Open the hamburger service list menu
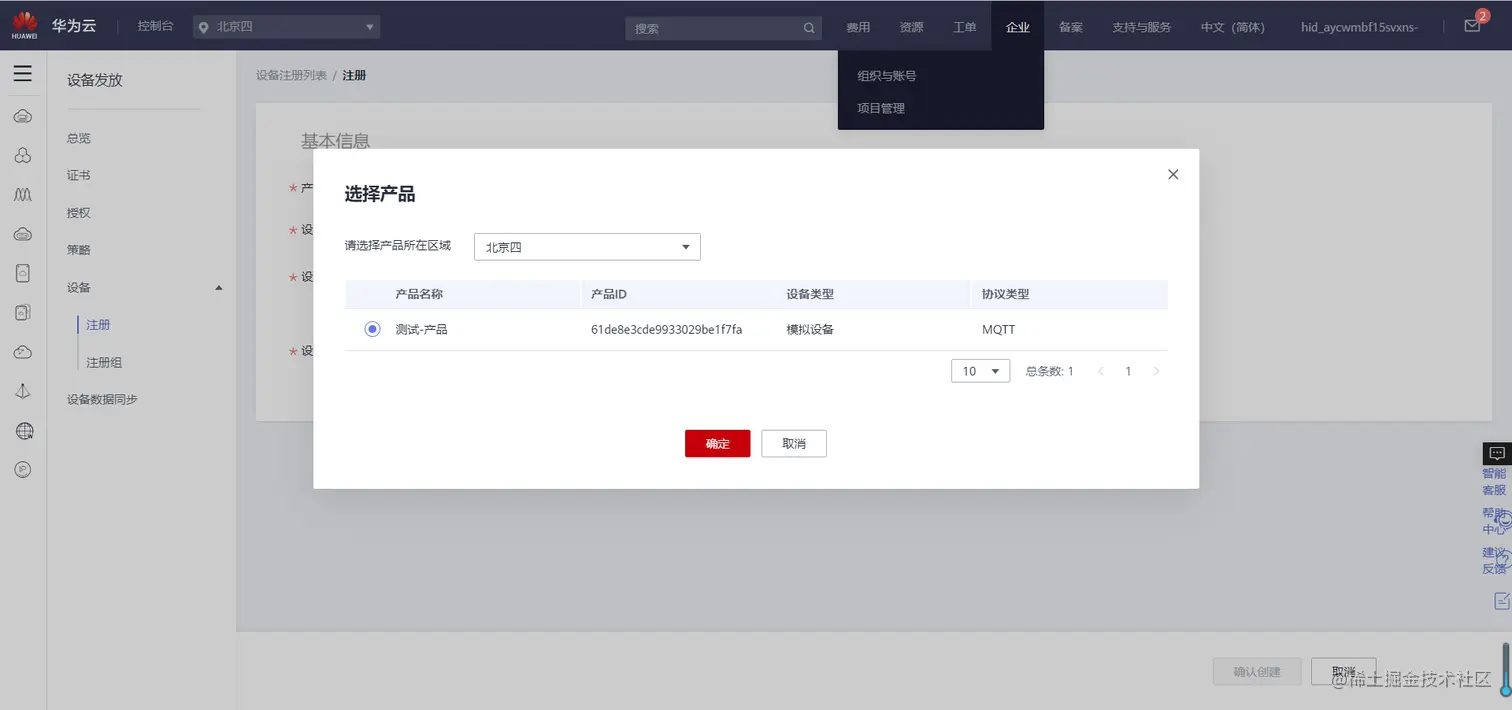This screenshot has width=1512, height=710. [x=22, y=73]
